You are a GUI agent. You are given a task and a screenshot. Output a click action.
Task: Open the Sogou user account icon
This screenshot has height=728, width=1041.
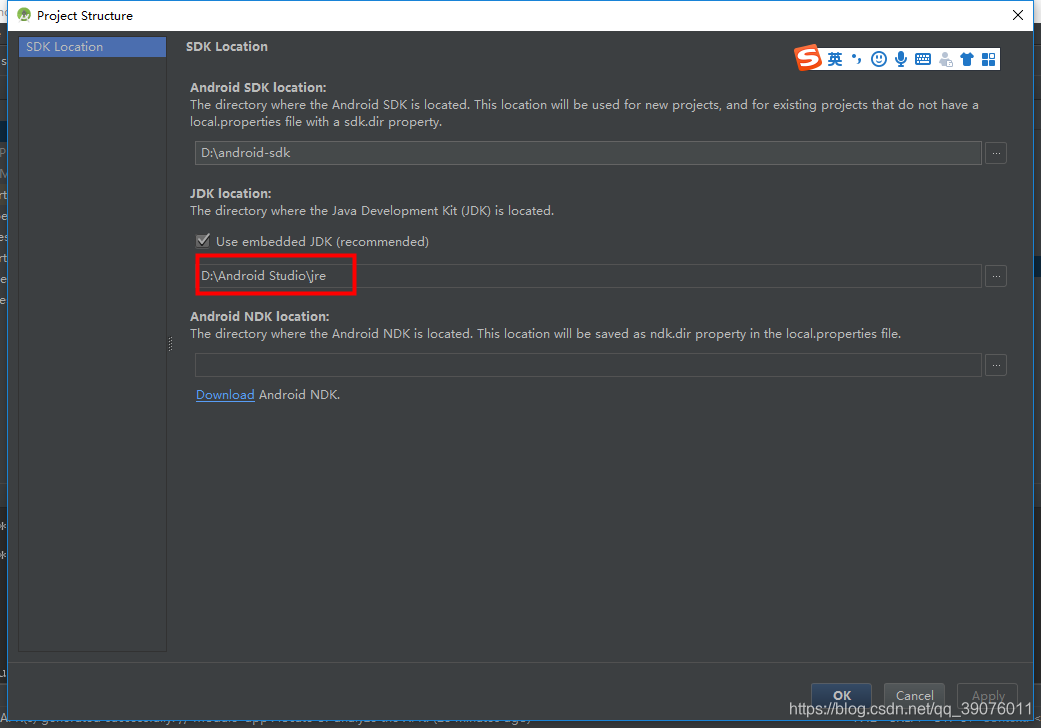tap(946, 60)
